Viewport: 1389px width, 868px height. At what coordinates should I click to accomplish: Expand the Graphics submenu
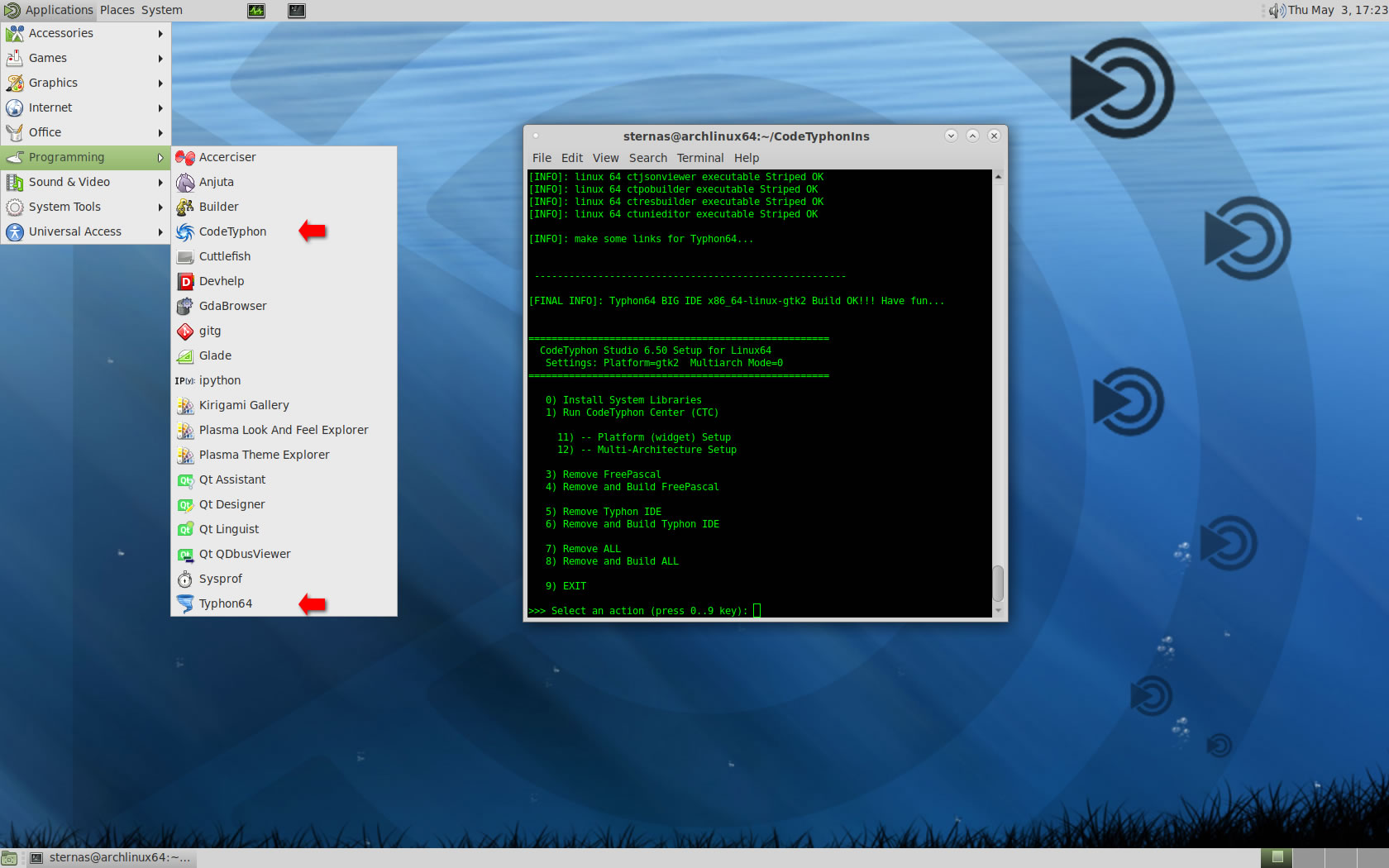pyautogui.click(x=85, y=83)
